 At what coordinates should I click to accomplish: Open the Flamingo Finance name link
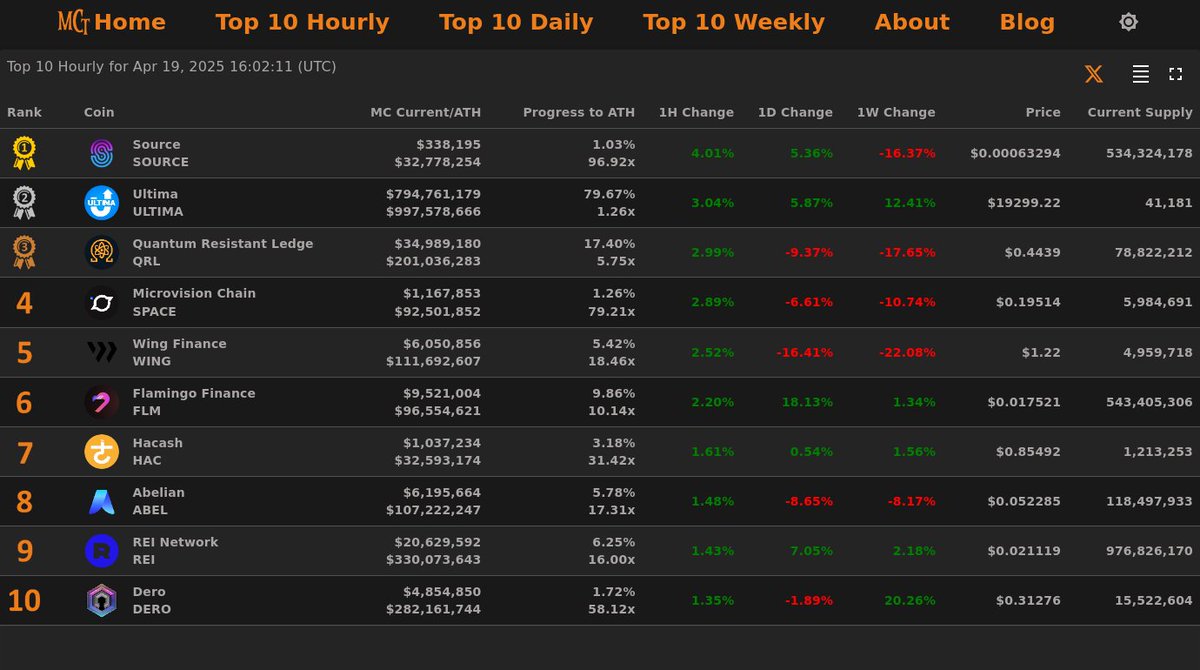[194, 394]
